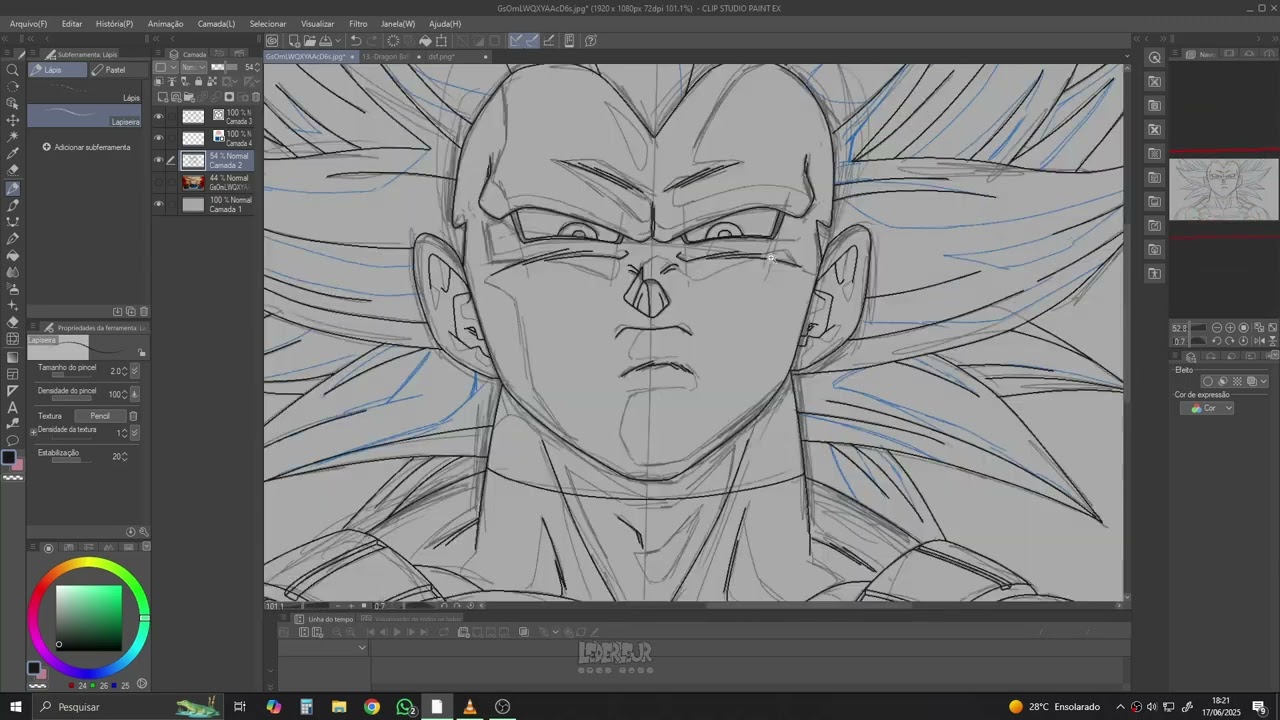Click the main drawing color swatch in toolbox
This screenshot has height=720, width=1280.
coord(9,458)
